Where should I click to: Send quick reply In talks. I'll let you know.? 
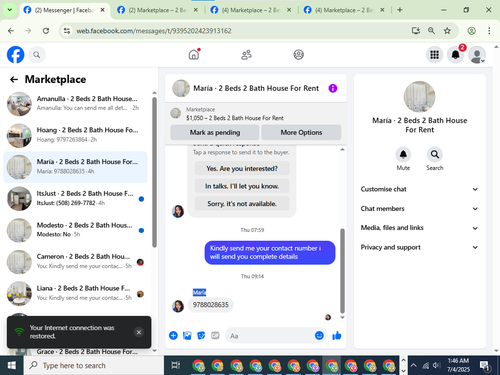click(242, 186)
